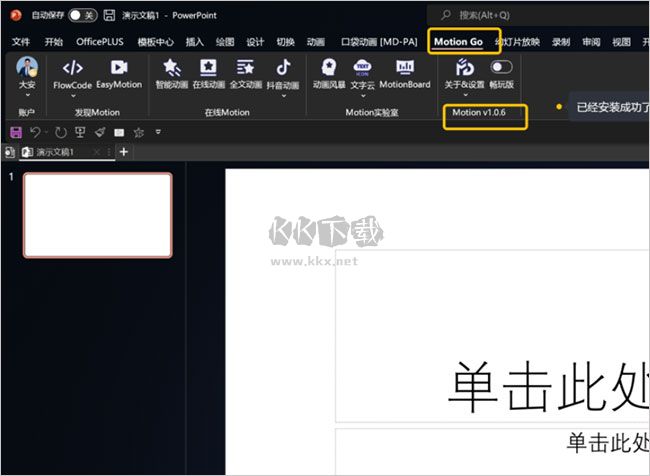Open 动画风暴 animation storm tool
Viewport: 650px width, 476px height.
pos(328,73)
